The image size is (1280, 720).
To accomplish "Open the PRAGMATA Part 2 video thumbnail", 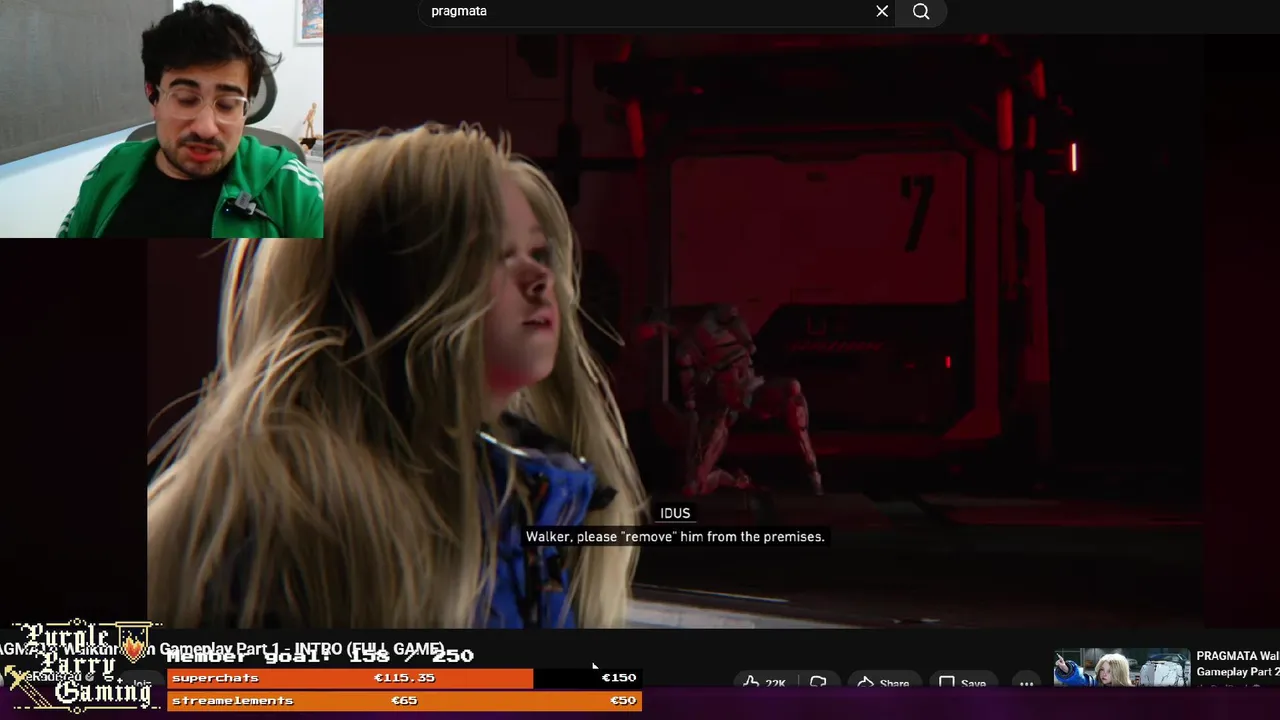I will pyautogui.click(x=1121, y=668).
